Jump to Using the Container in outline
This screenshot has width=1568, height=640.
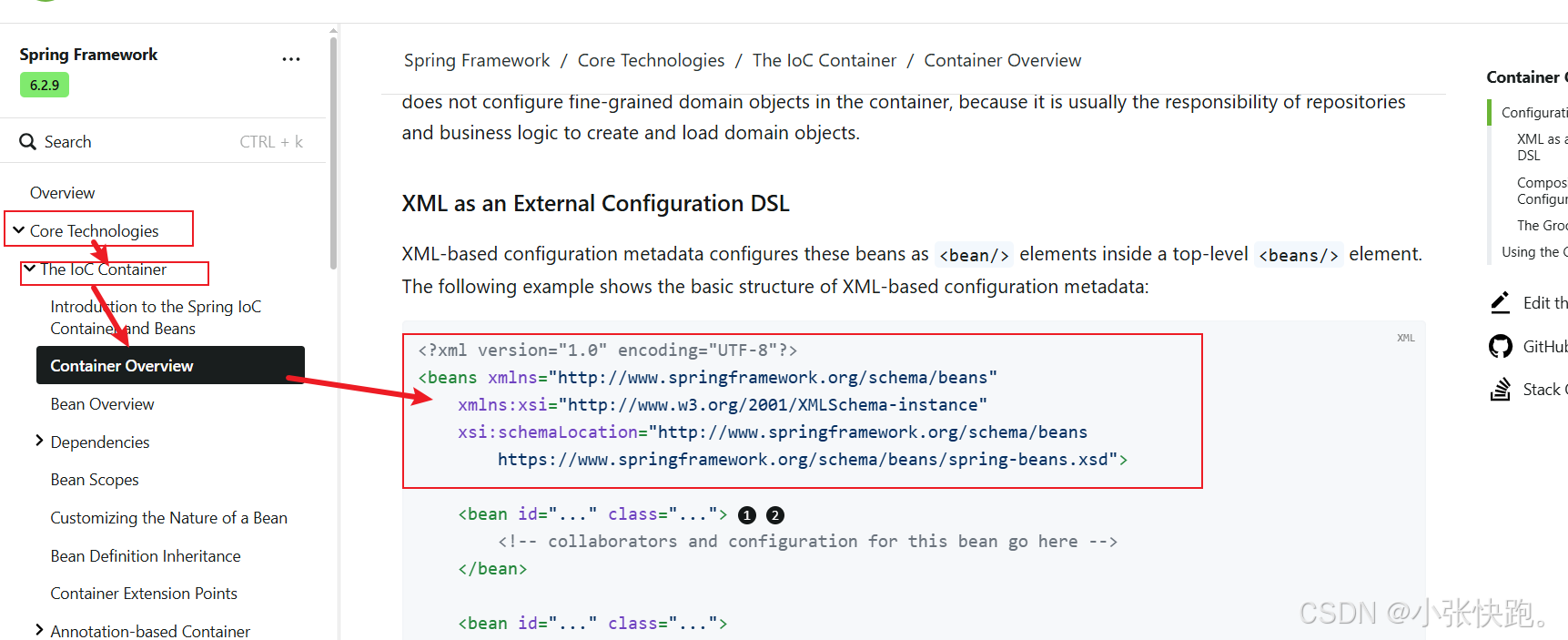tap(1534, 252)
